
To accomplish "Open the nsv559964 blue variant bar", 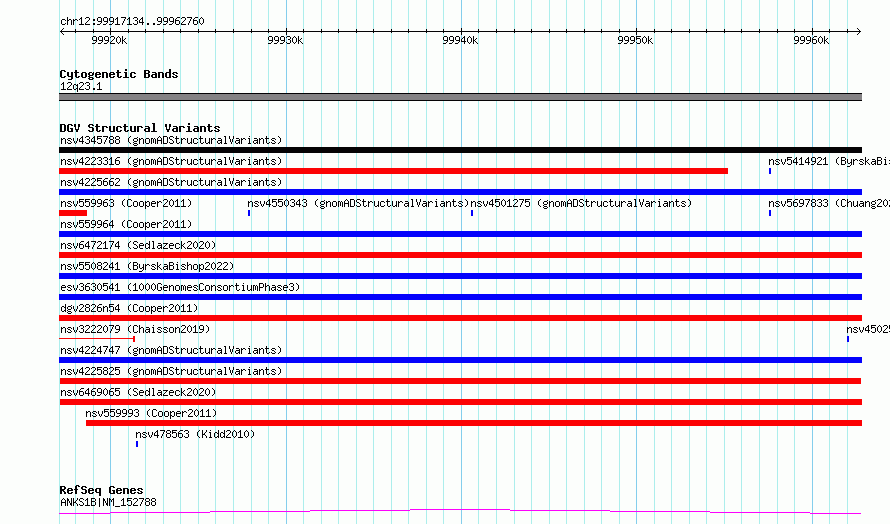I will tap(460, 234).
